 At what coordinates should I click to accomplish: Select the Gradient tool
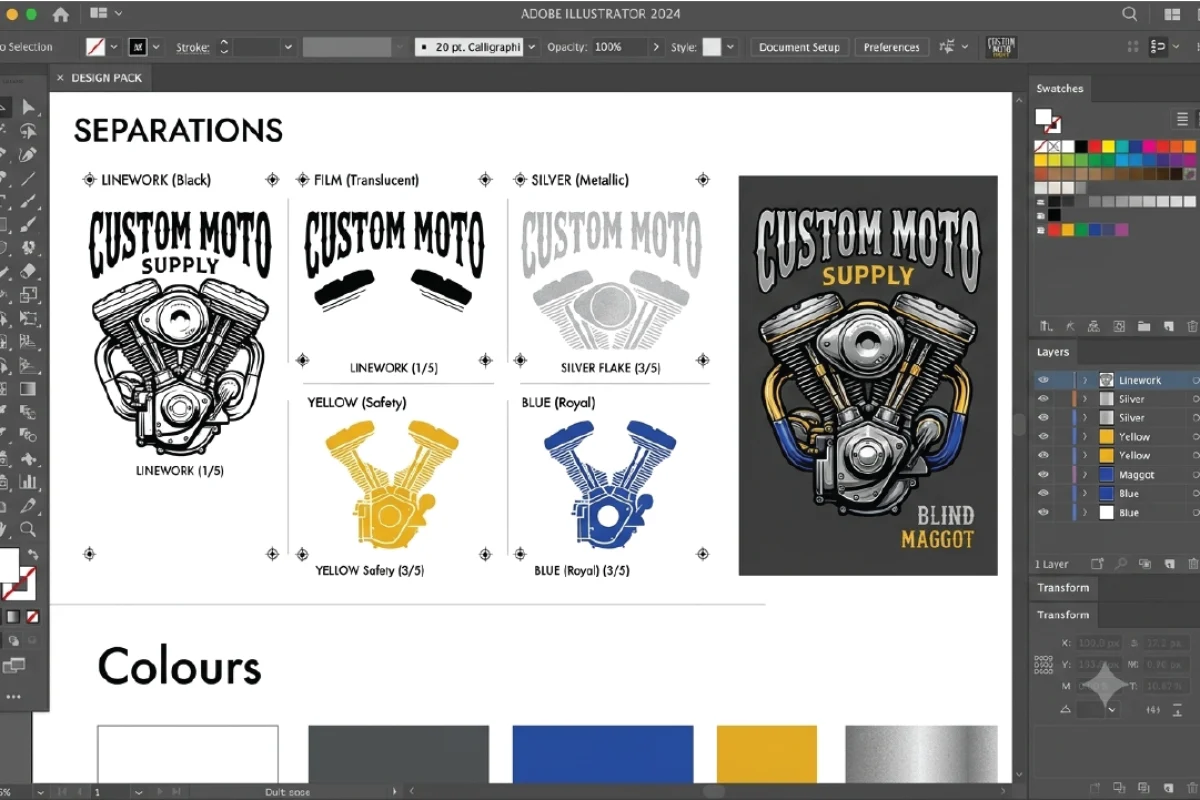[29, 389]
